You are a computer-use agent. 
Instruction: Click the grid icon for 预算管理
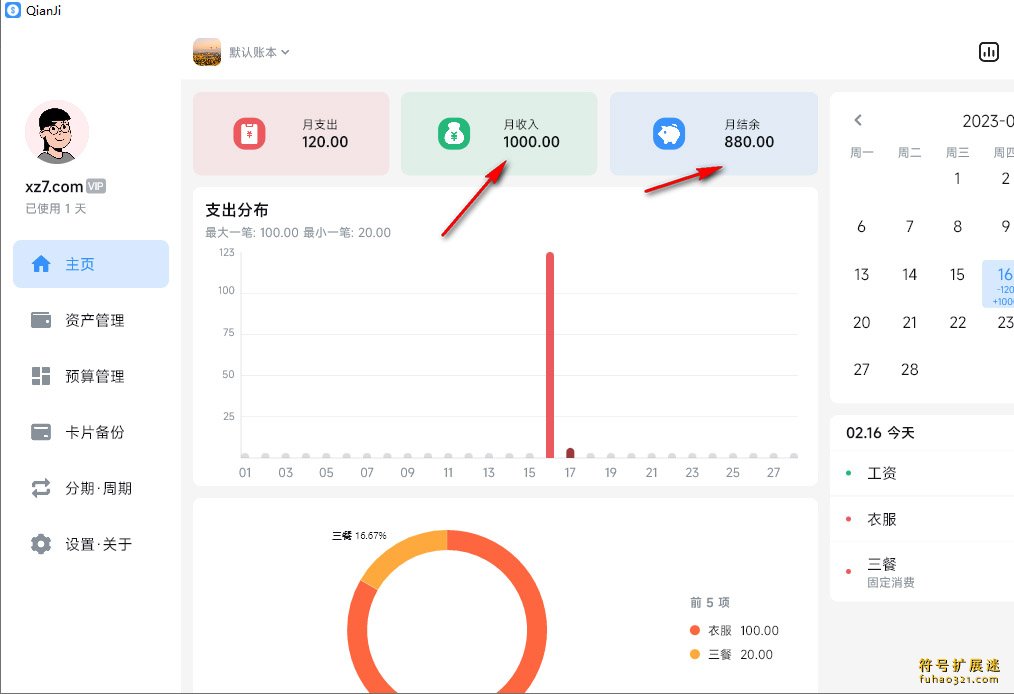41,376
